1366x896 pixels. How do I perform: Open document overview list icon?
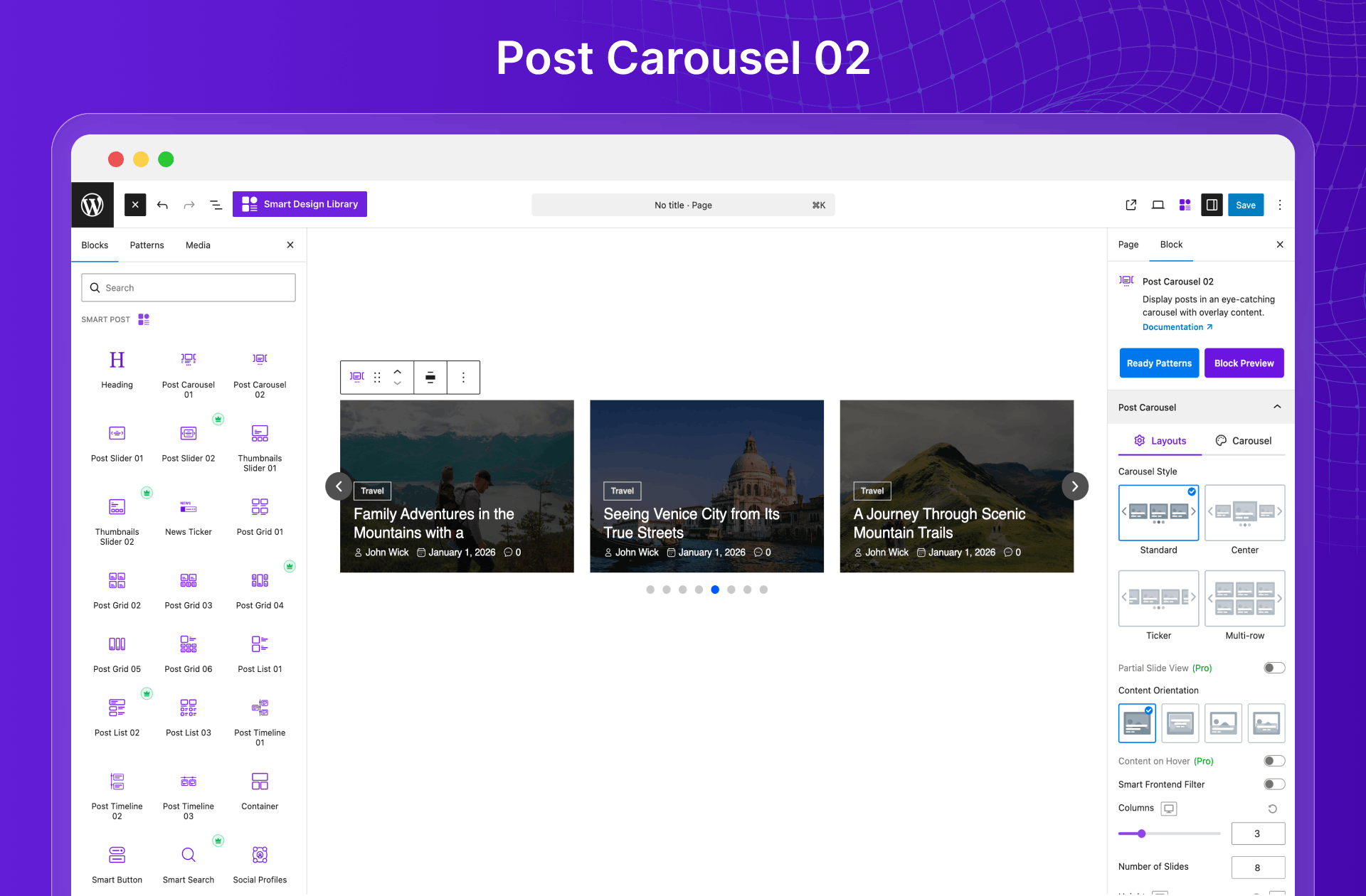coord(216,205)
